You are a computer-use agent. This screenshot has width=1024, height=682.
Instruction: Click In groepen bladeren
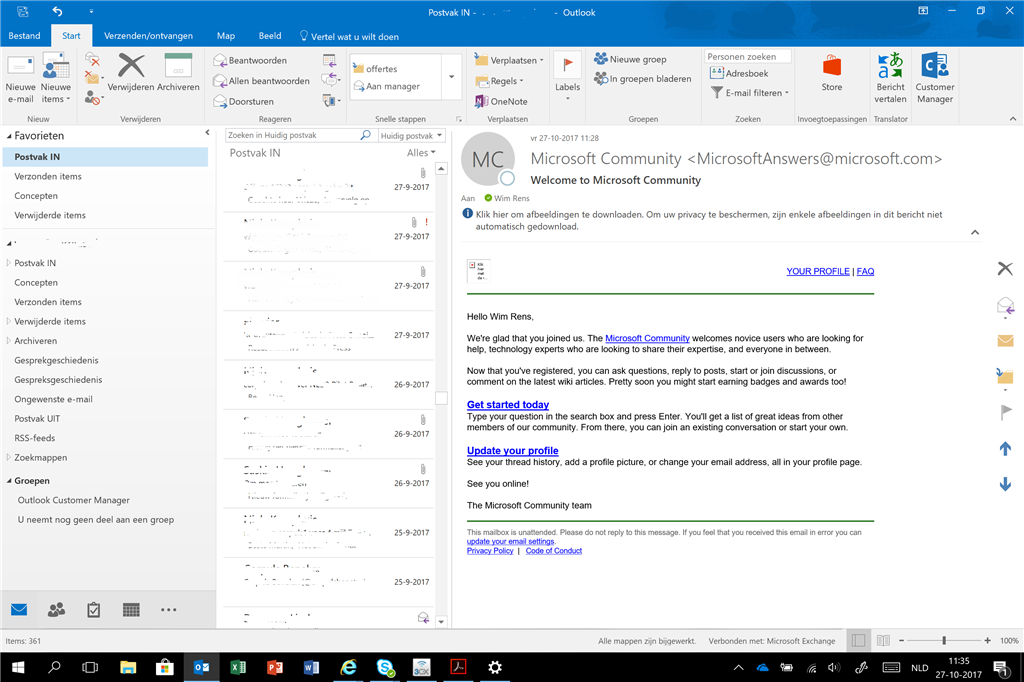click(x=643, y=78)
